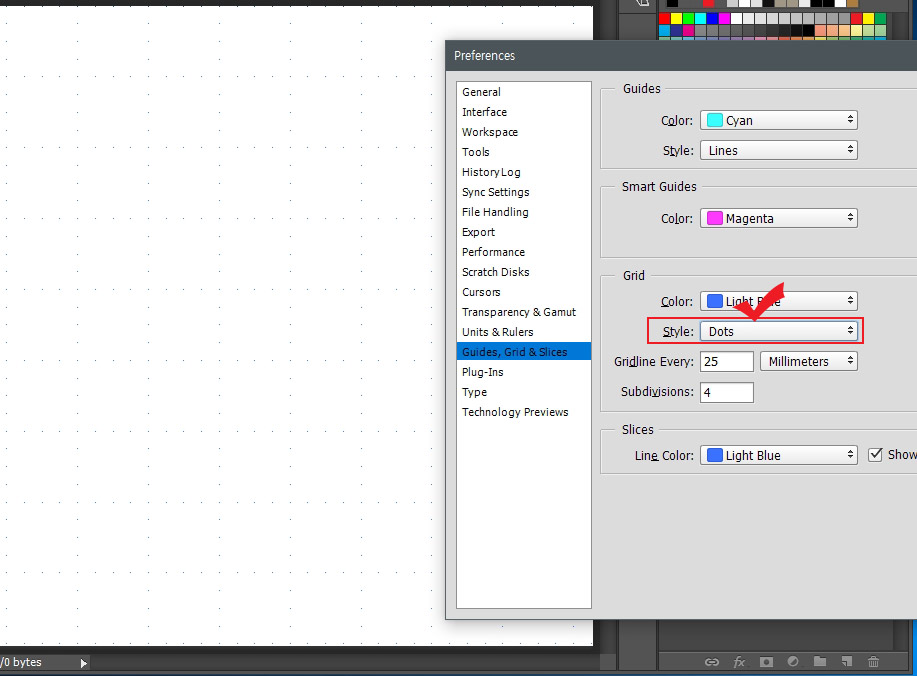Click the bytes document size status text
The width and height of the screenshot is (917, 676).
(21, 662)
